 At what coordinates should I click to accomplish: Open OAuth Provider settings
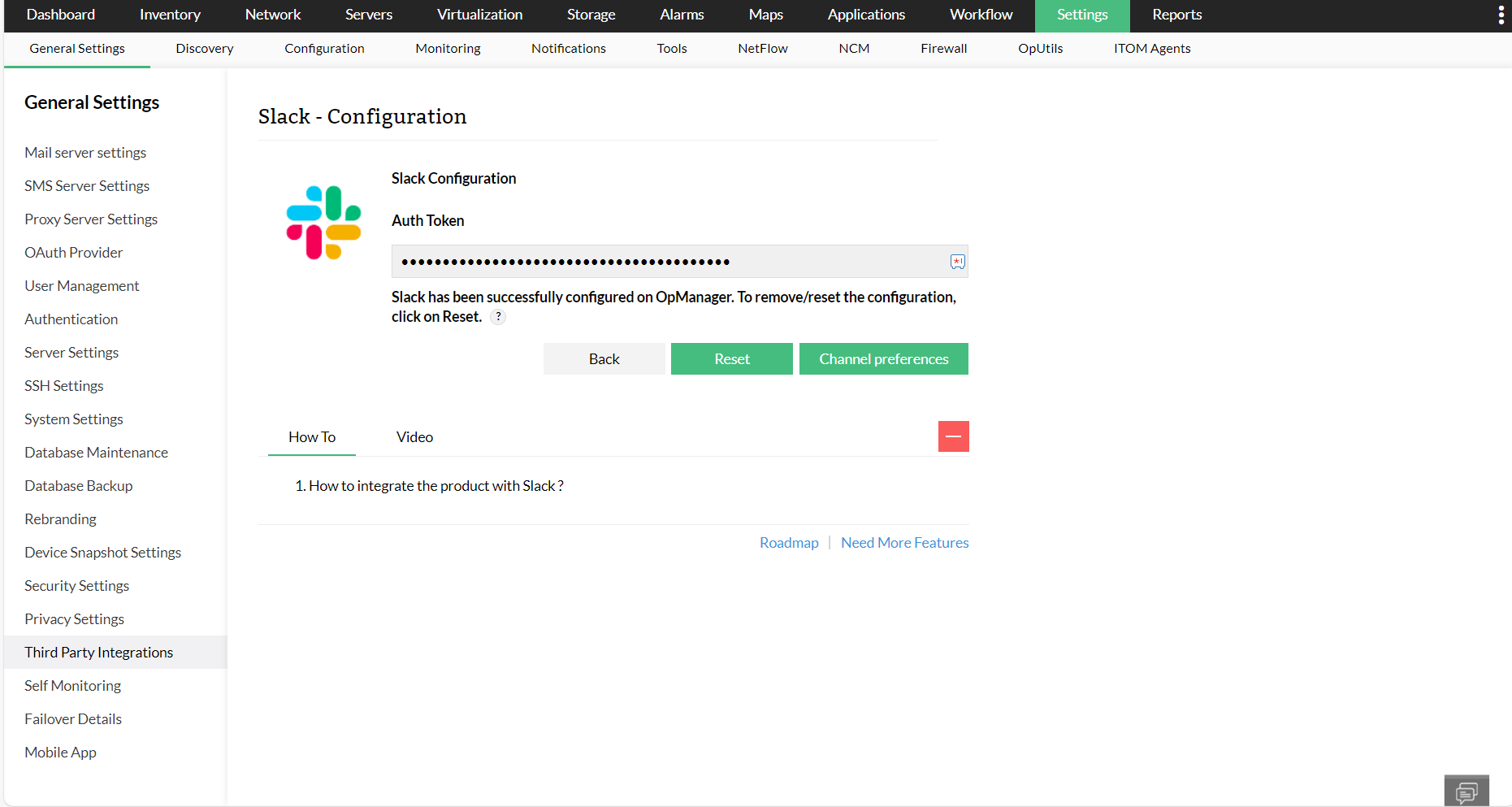[74, 253]
